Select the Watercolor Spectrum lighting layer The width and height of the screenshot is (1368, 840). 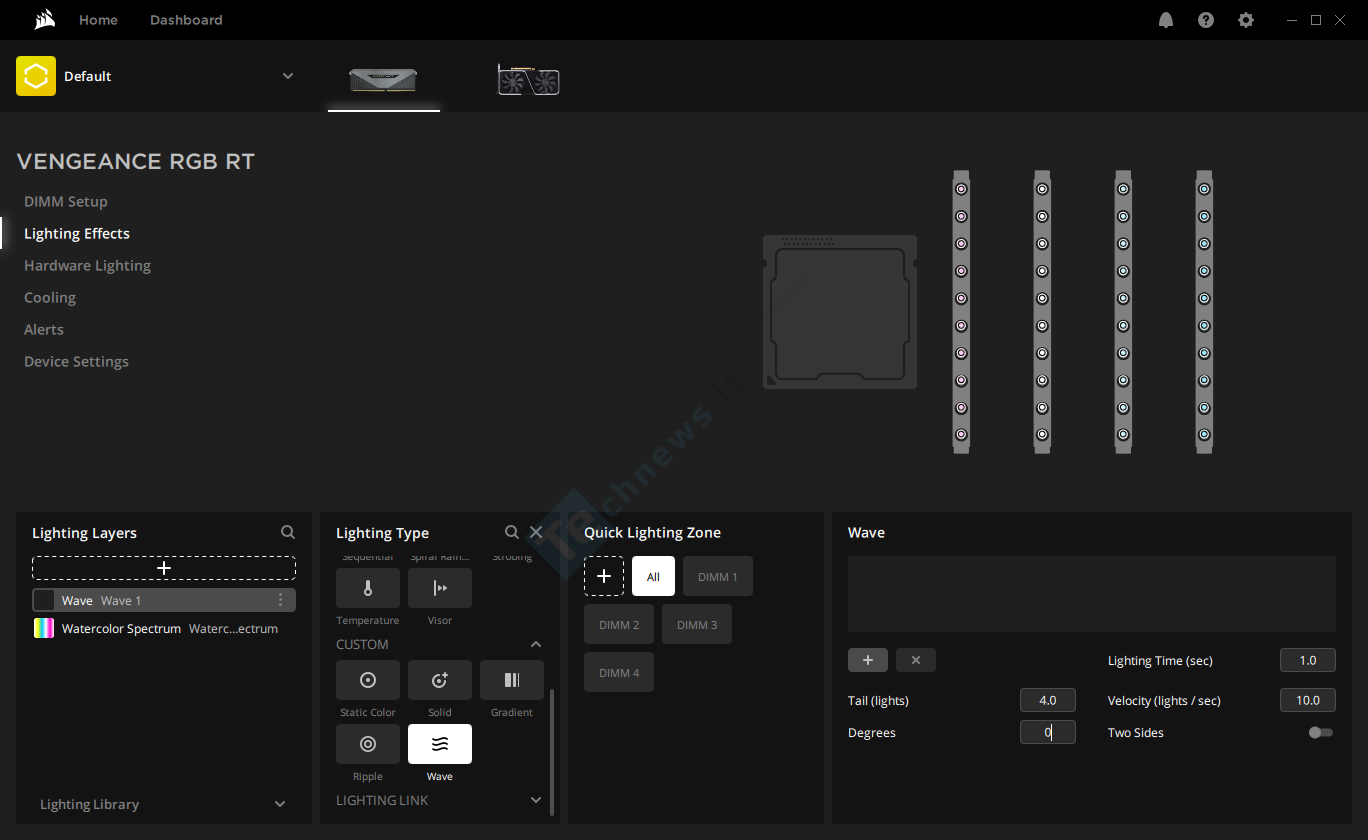164,628
